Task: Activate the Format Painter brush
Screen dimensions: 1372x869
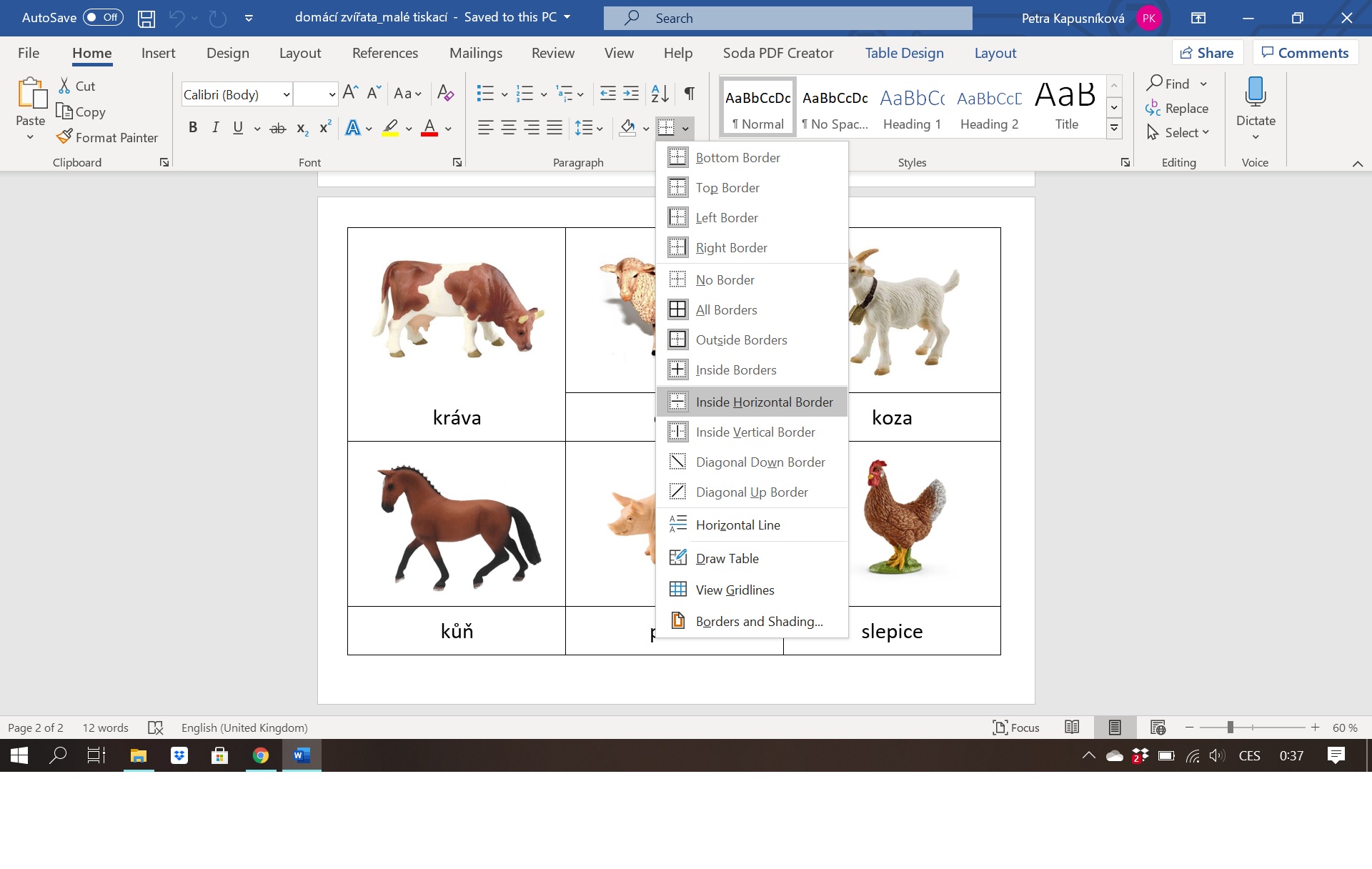Action: (x=64, y=136)
